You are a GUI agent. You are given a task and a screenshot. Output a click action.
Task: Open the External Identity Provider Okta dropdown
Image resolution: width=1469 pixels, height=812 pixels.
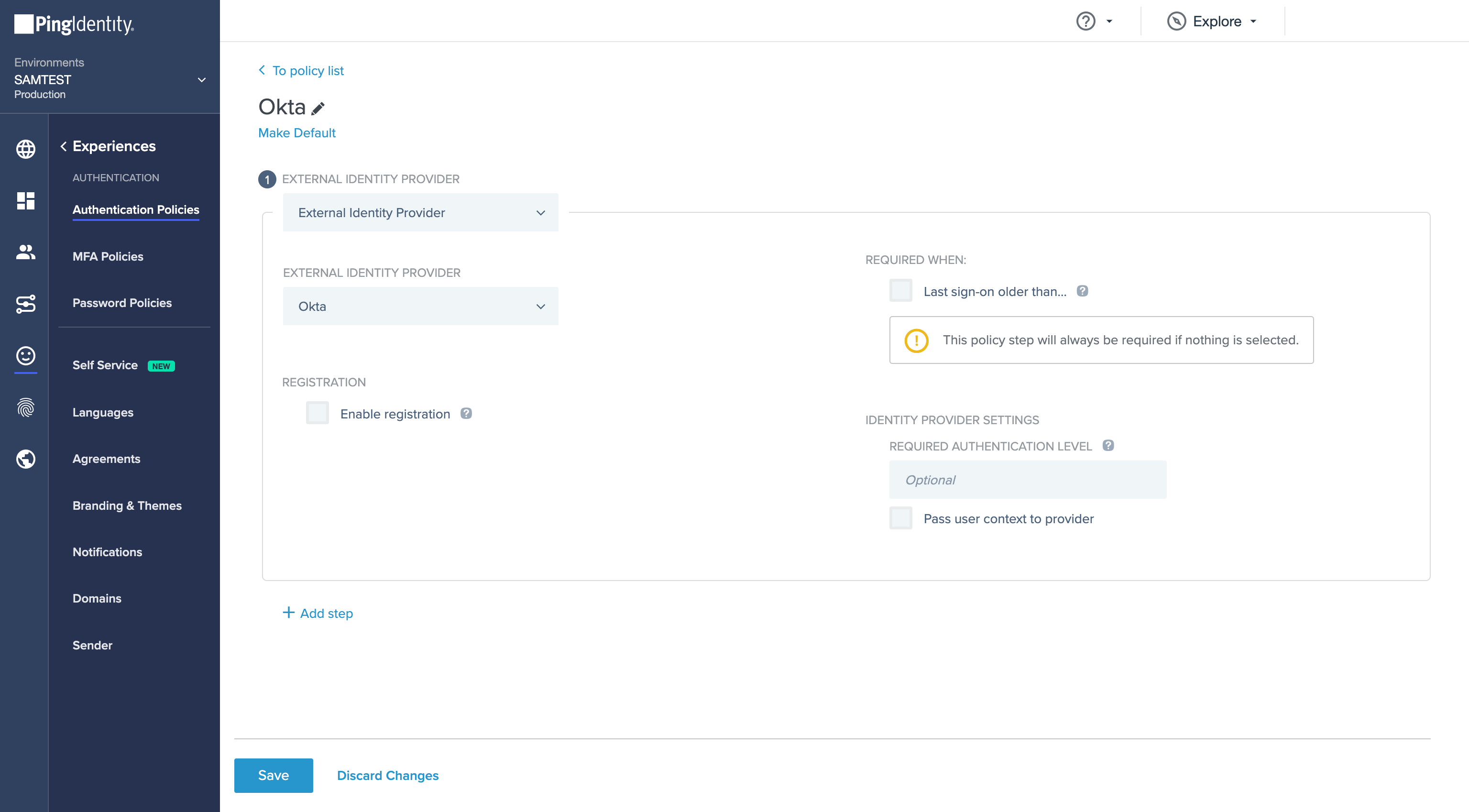(x=420, y=306)
